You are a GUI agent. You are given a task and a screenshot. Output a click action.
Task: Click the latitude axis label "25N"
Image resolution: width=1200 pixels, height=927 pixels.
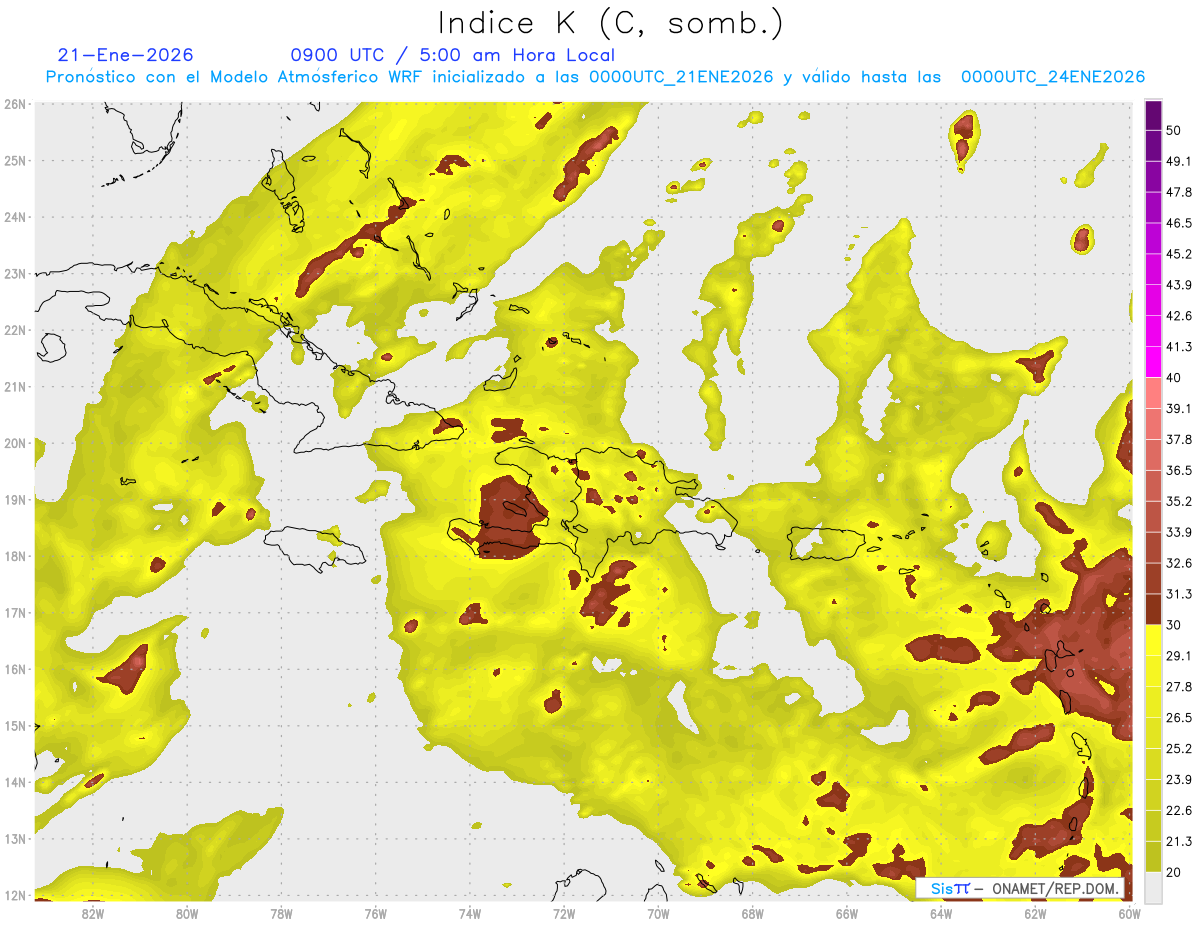pyautogui.click(x=15, y=160)
